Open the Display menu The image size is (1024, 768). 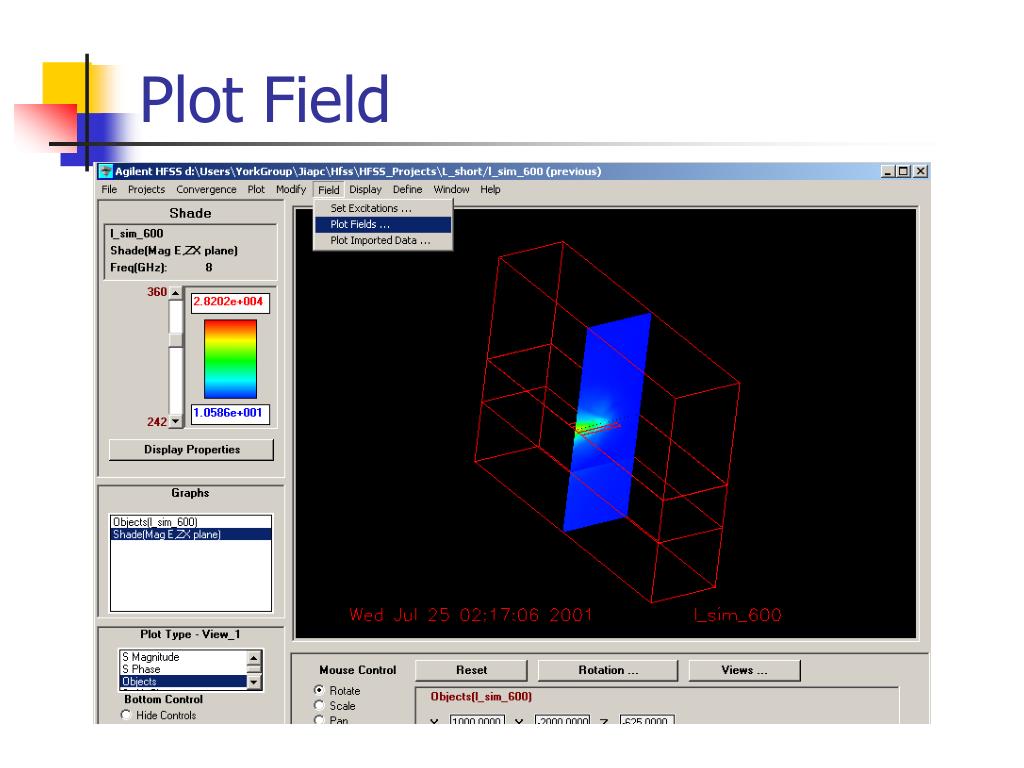pos(365,189)
